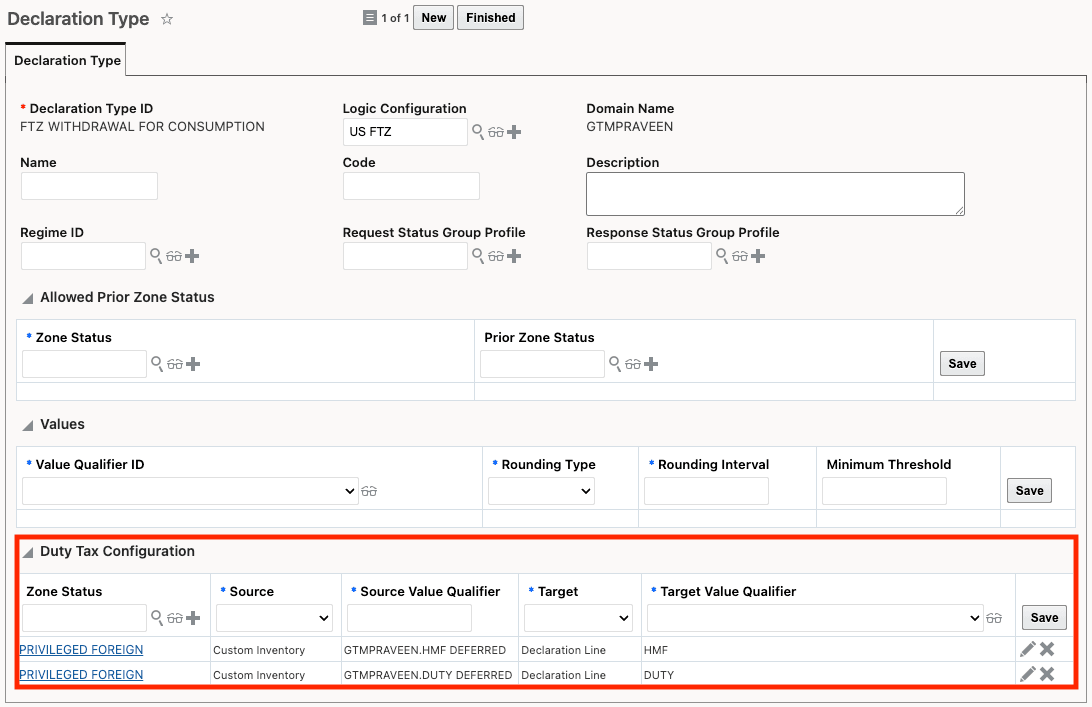Image resolution: width=1092 pixels, height=707 pixels.
Task: Click search magnifier for Logic Configuration
Action: pyautogui.click(x=478, y=132)
